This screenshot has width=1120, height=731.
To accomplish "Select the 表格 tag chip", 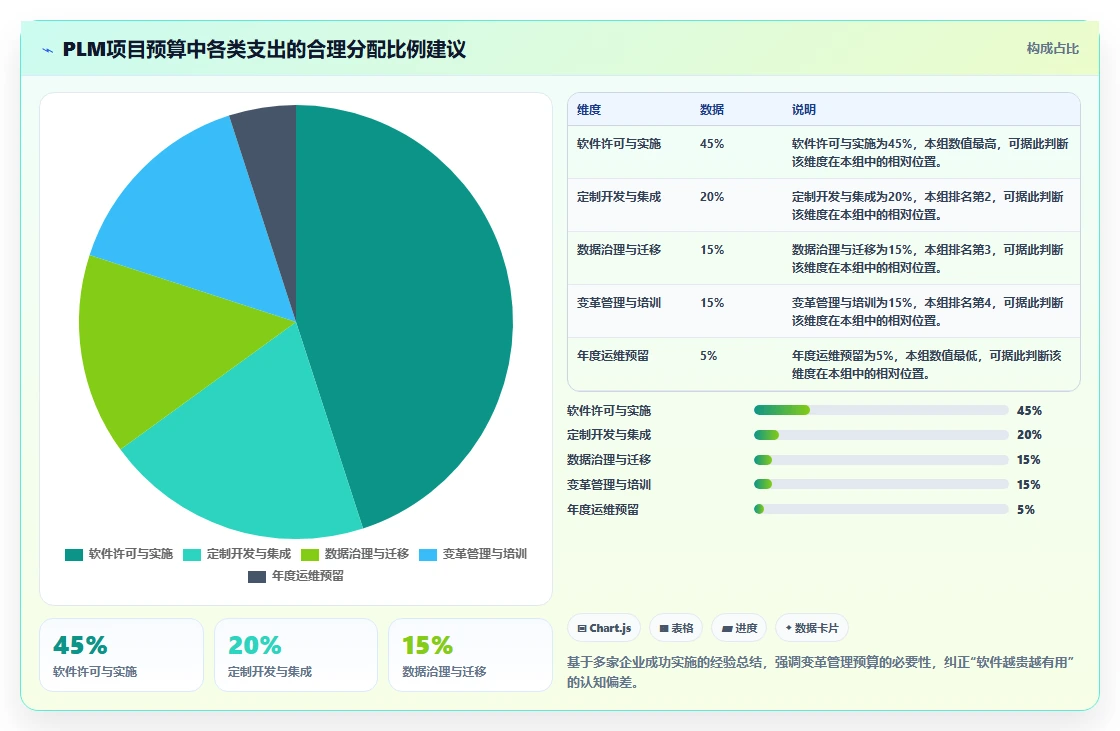I will pyautogui.click(x=676, y=628).
